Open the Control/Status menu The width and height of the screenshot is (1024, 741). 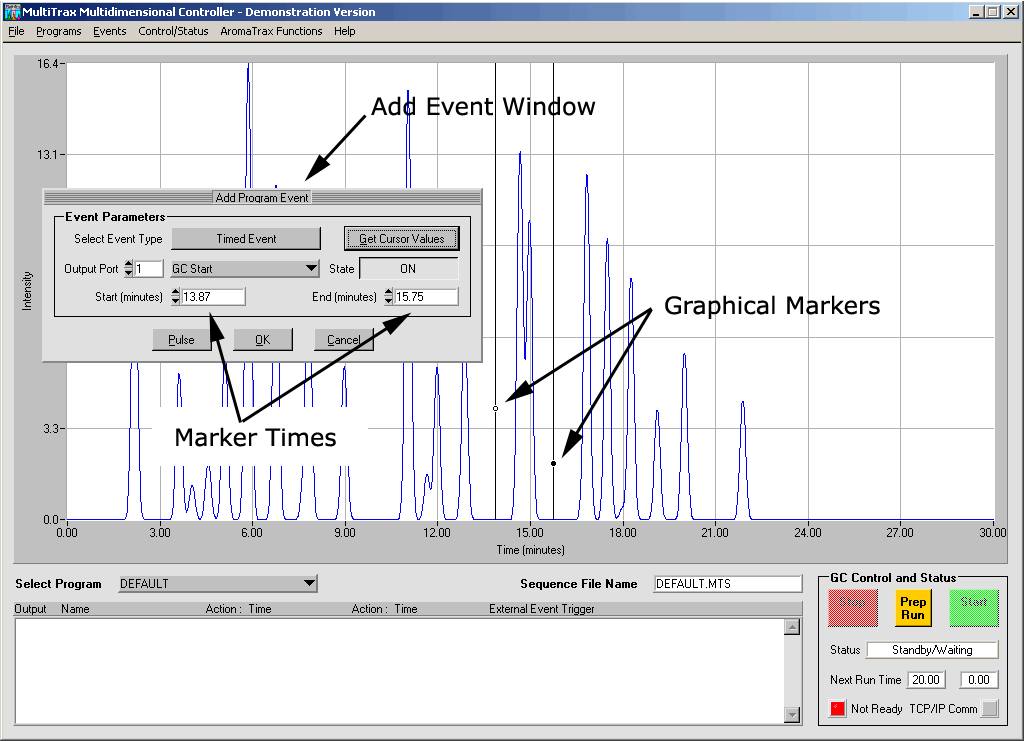173,31
